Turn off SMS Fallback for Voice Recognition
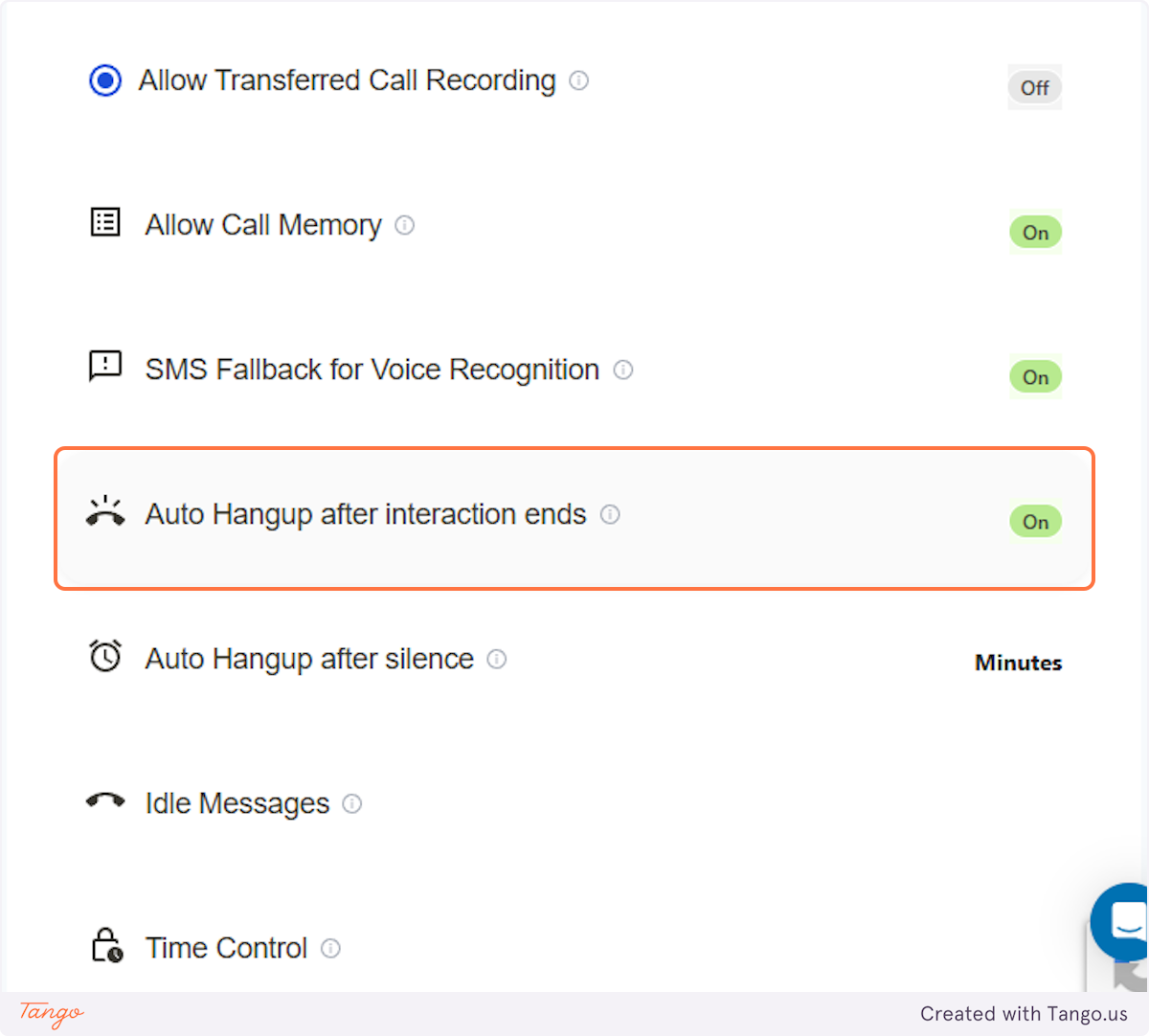 coord(1035,376)
